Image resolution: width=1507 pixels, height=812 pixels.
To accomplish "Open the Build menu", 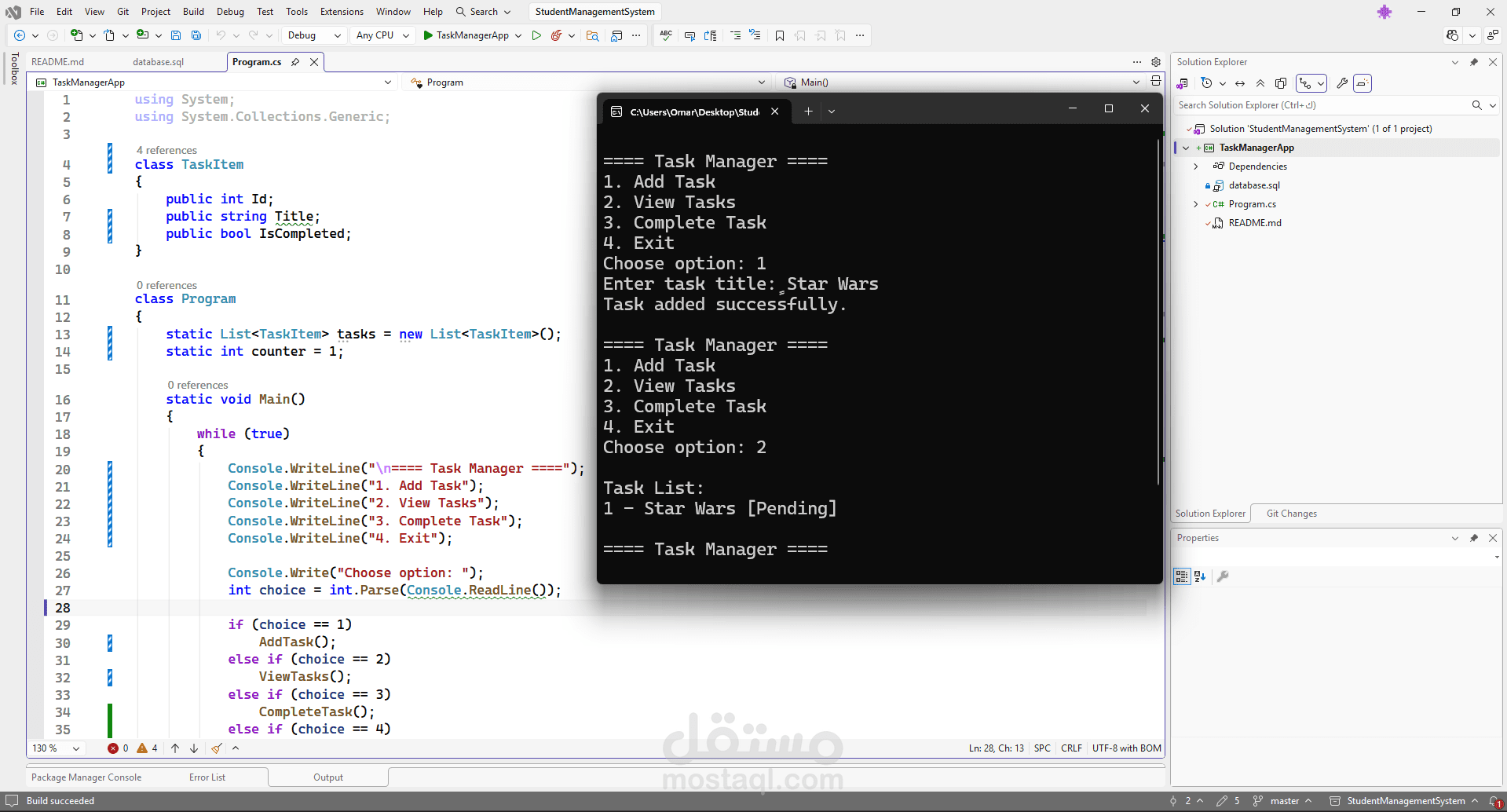I will (193, 12).
